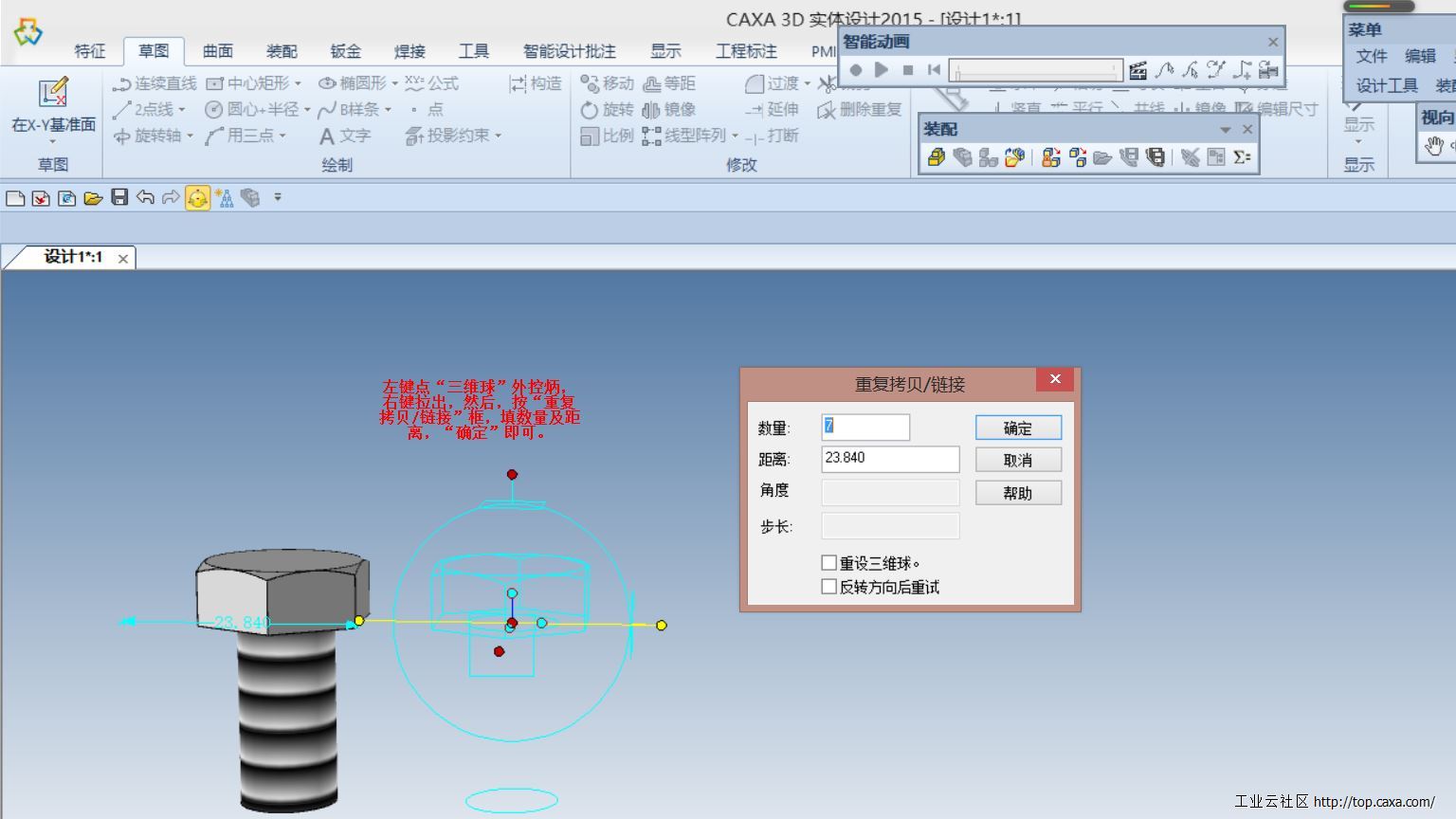Rewind animation to start in 智能动画 toolbar
Viewport: 1456px width, 819px height.
coord(934,69)
